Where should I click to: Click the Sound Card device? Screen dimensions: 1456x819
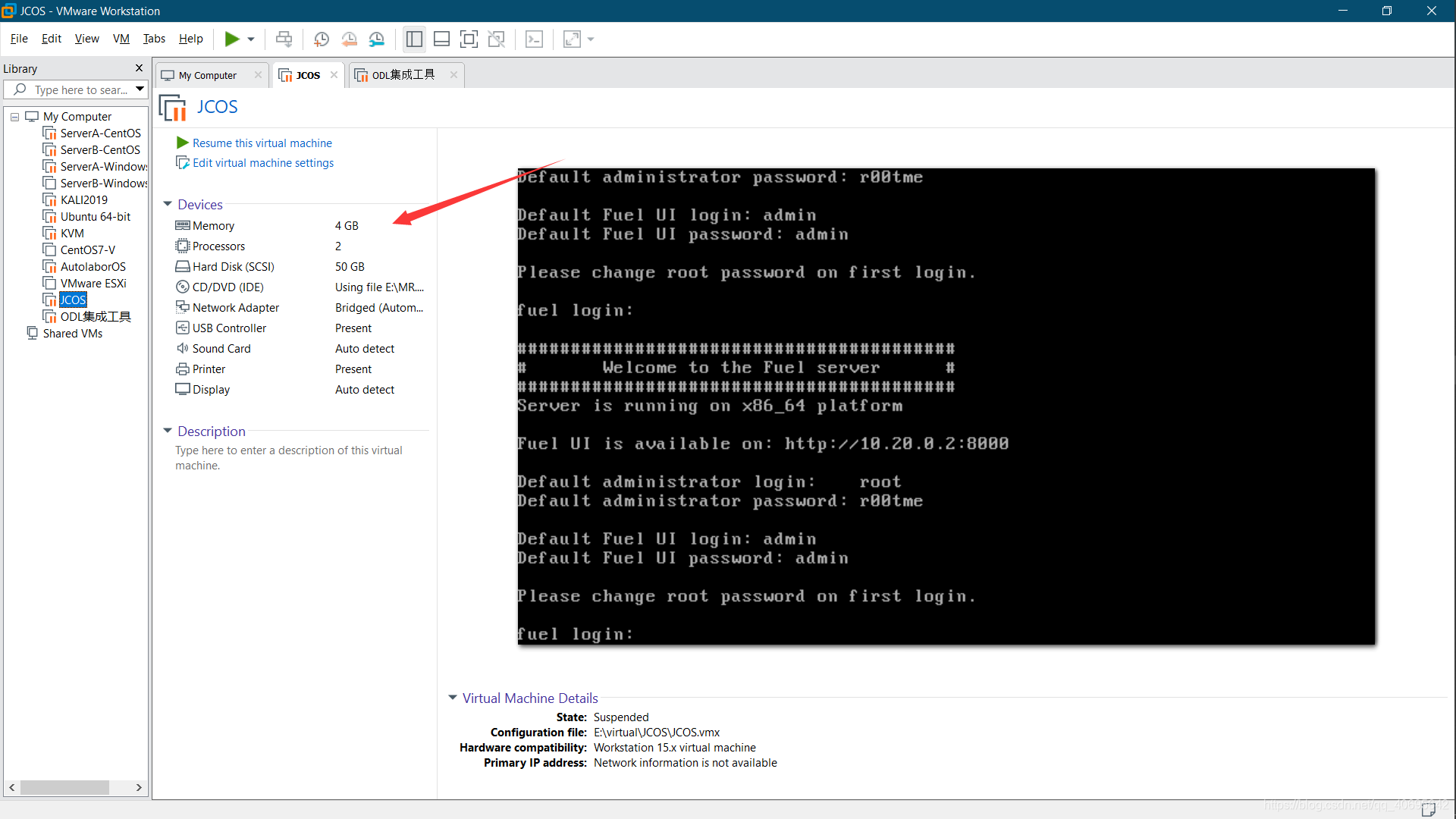pyautogui.click(x=300, y=349)
